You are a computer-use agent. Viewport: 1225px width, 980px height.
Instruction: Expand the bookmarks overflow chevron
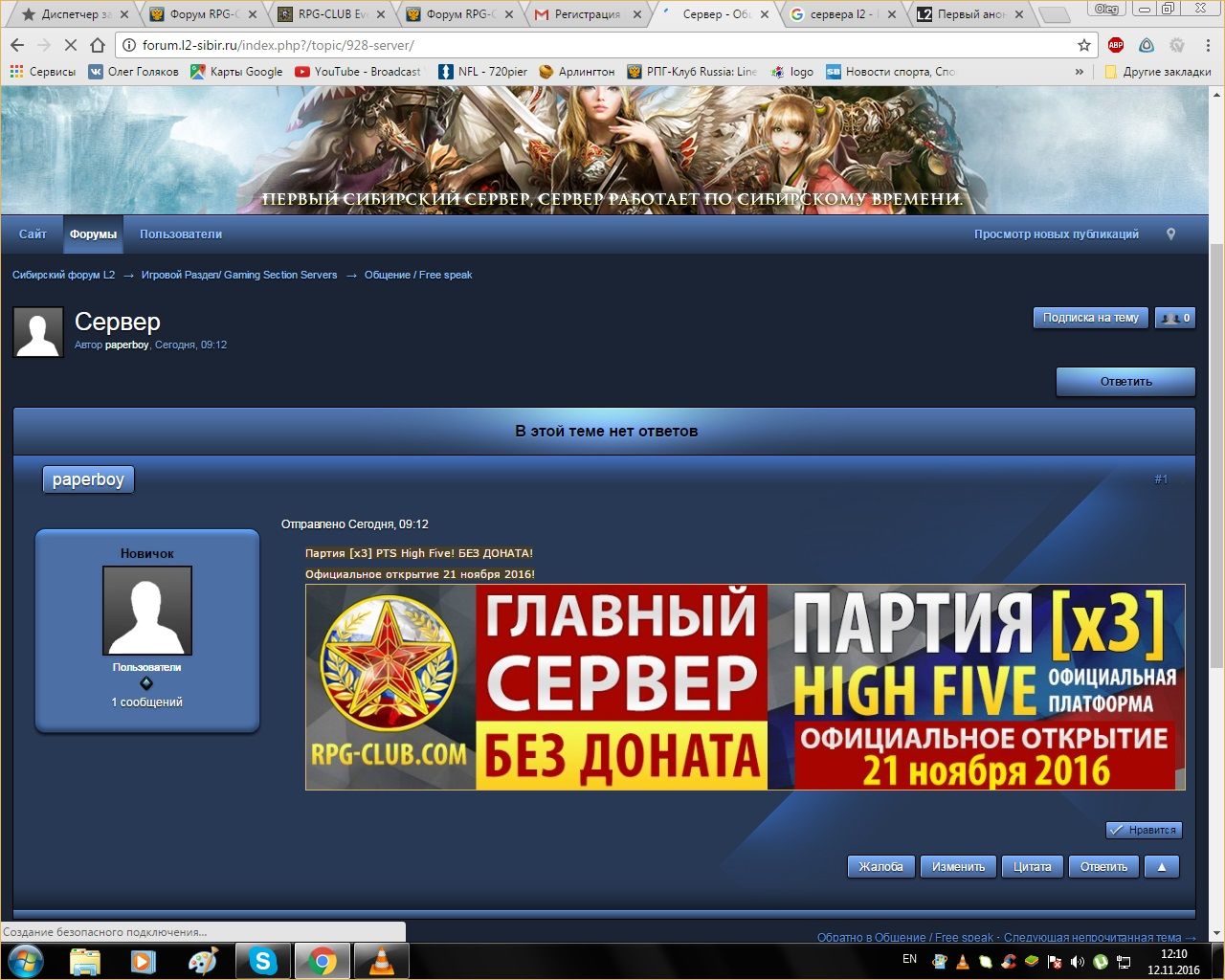click(1080, 72)
